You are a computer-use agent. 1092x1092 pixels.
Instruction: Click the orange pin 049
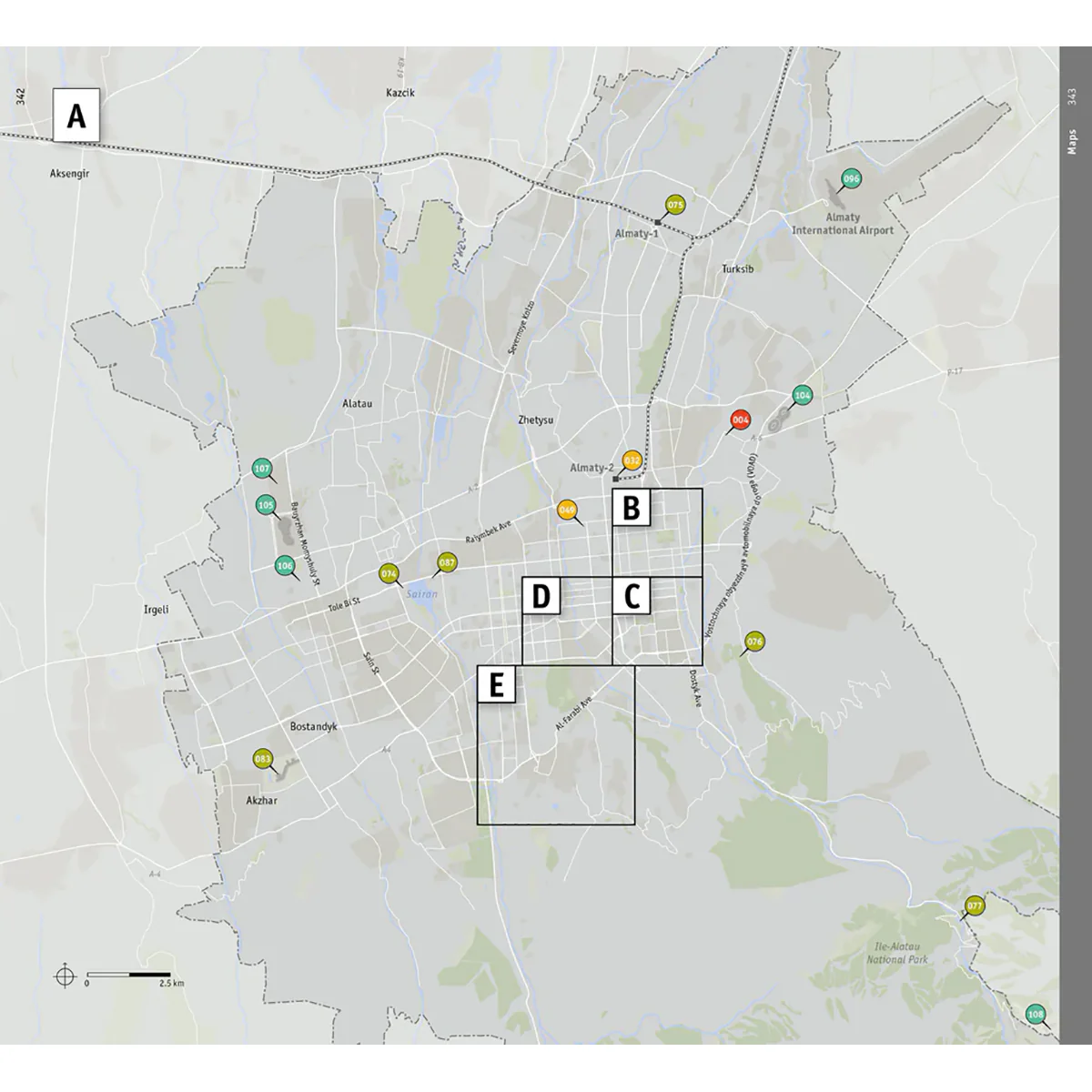tap(568, 511)
